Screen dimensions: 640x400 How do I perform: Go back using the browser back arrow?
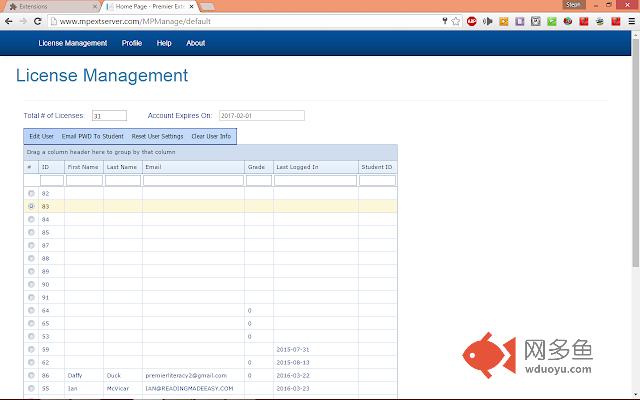(8, 21)
